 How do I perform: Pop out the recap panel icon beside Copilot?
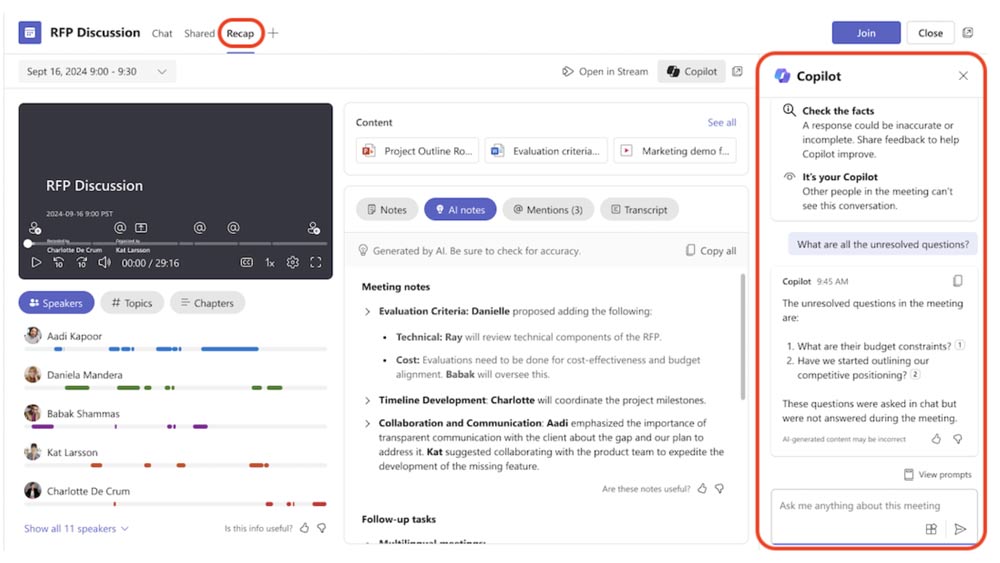pyautogui.click(x=737, y=71)
